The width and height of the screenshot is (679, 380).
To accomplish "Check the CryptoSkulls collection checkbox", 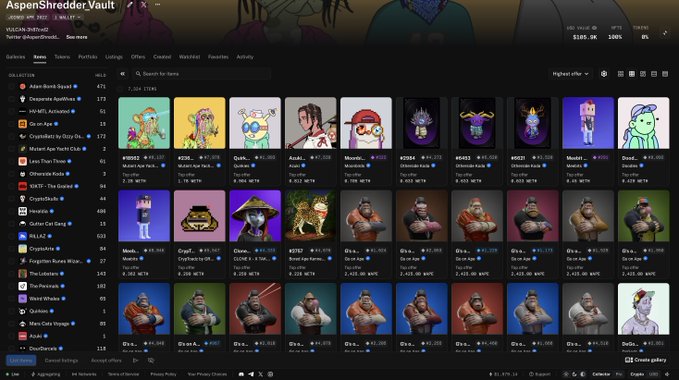I will 11,199.
